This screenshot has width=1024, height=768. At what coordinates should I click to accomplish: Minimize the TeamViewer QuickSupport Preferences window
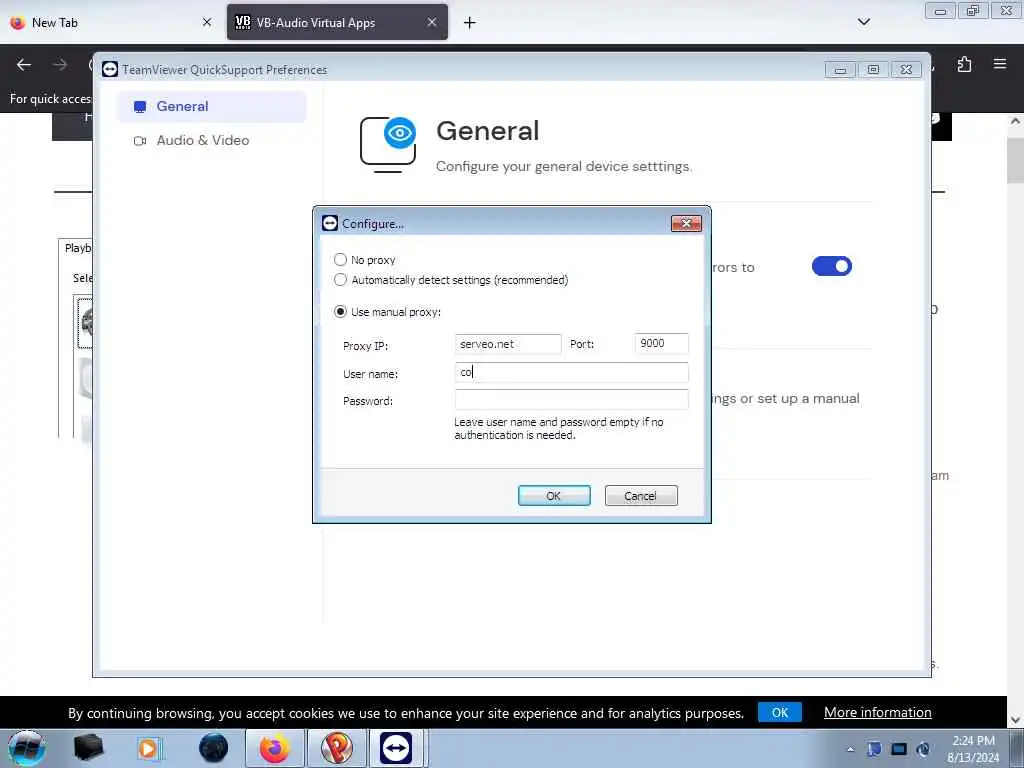point(840,69)
